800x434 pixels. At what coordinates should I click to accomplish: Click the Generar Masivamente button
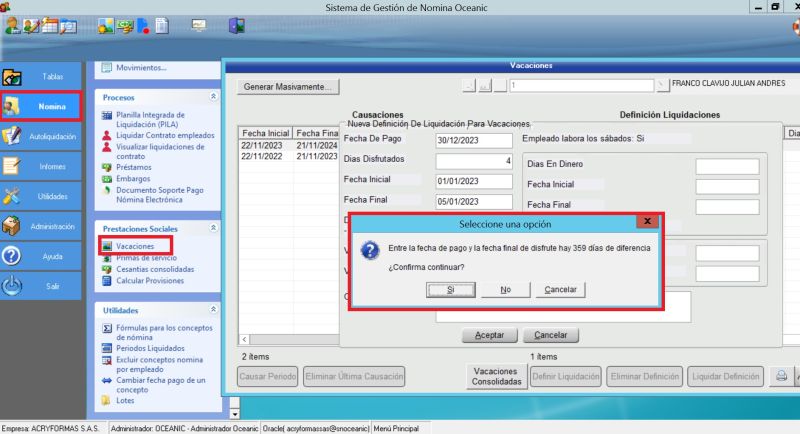tap(287, 87)
